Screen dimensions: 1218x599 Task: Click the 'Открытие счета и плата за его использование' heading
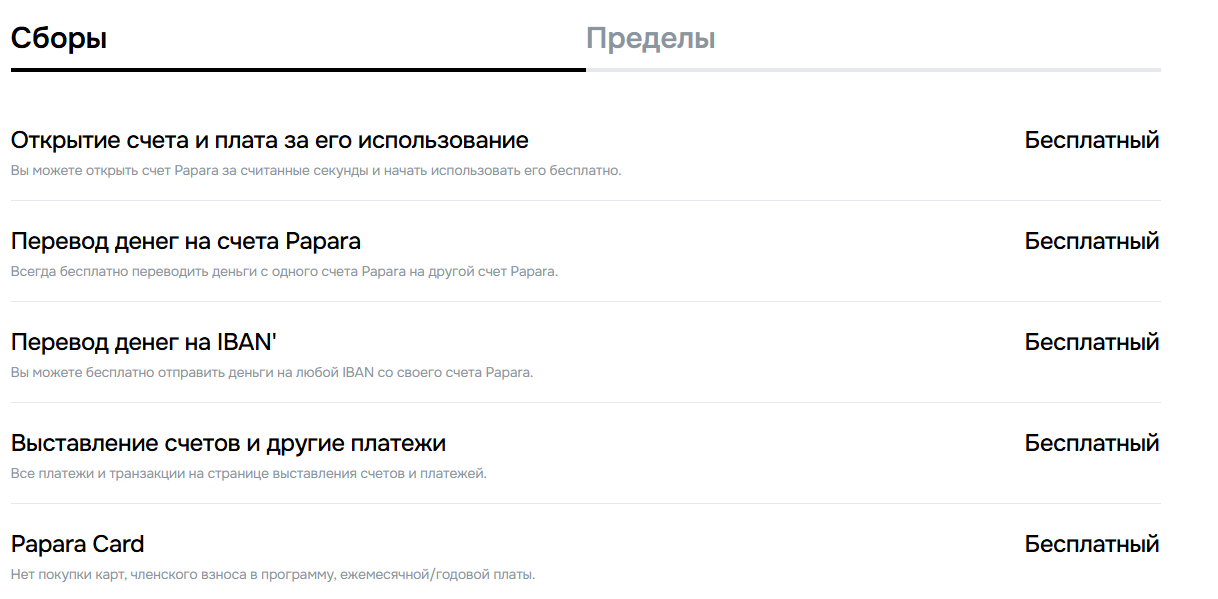269,140
